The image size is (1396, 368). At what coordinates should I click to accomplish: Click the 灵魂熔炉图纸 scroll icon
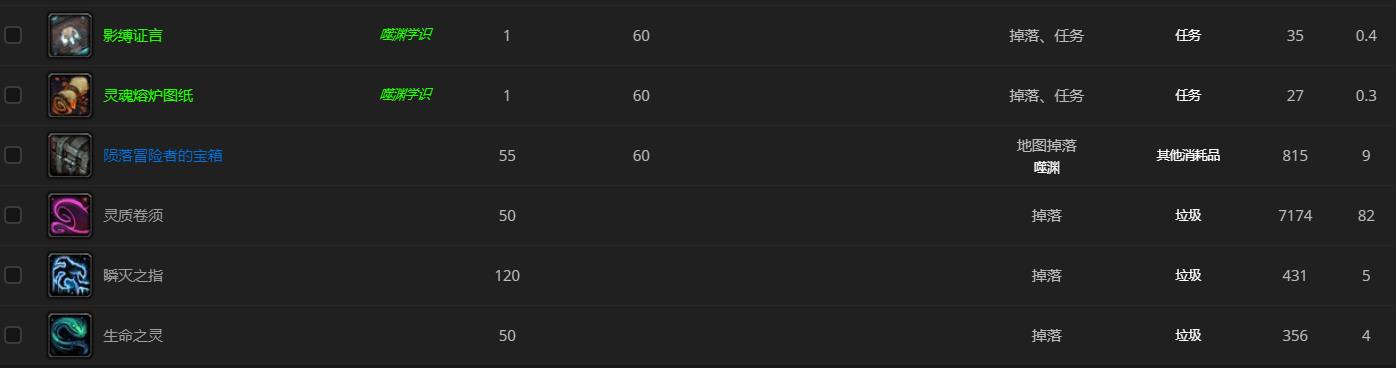(70, 96)
